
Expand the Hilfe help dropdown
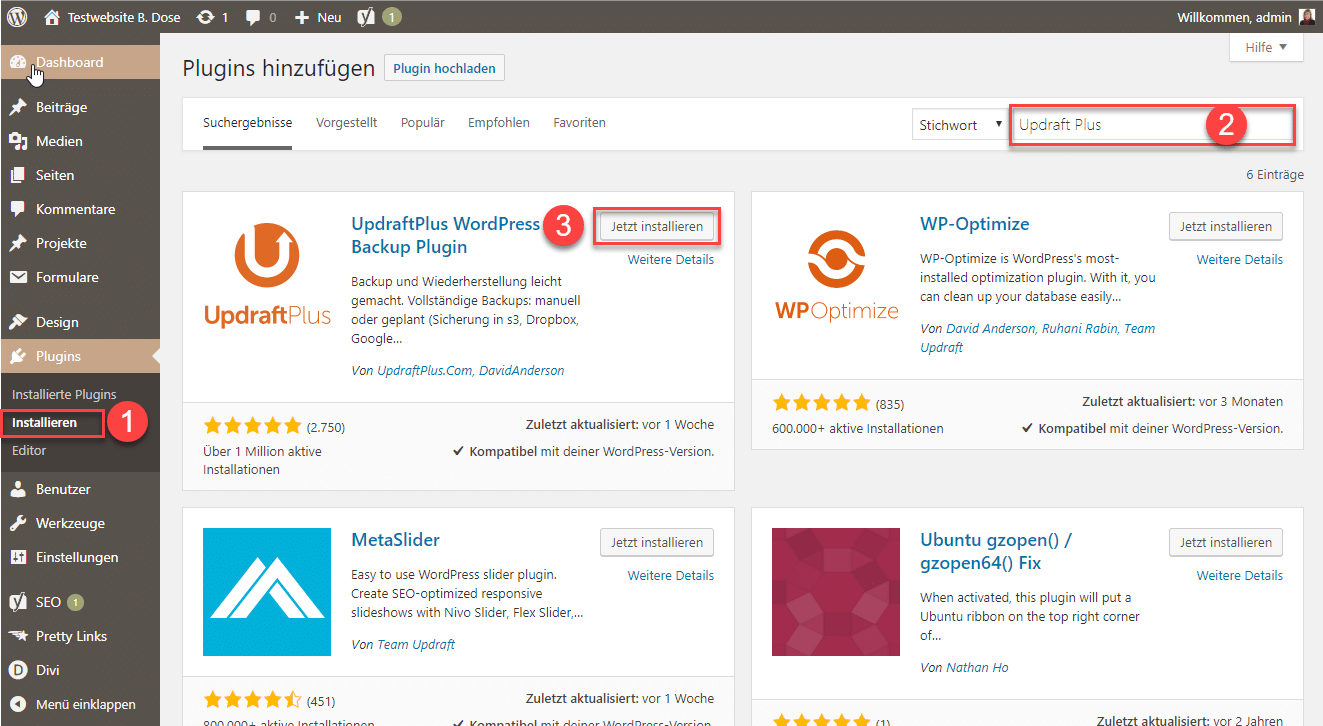coord(1266,48)
